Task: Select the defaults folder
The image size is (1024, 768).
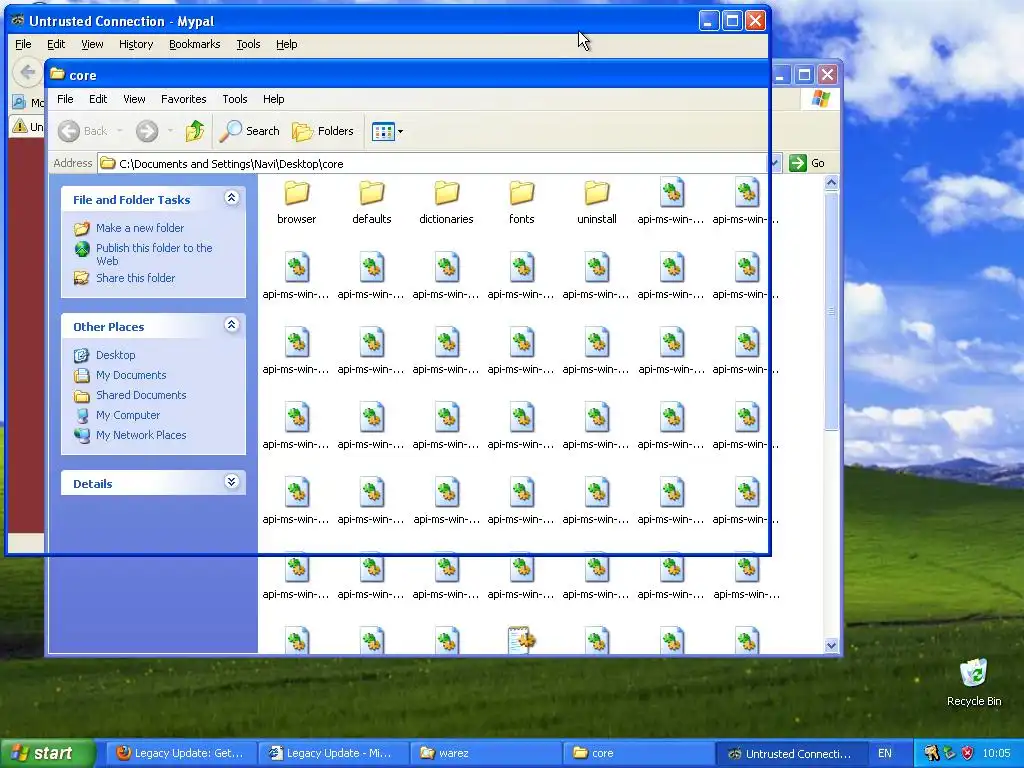Action: [x=372, y=202]
